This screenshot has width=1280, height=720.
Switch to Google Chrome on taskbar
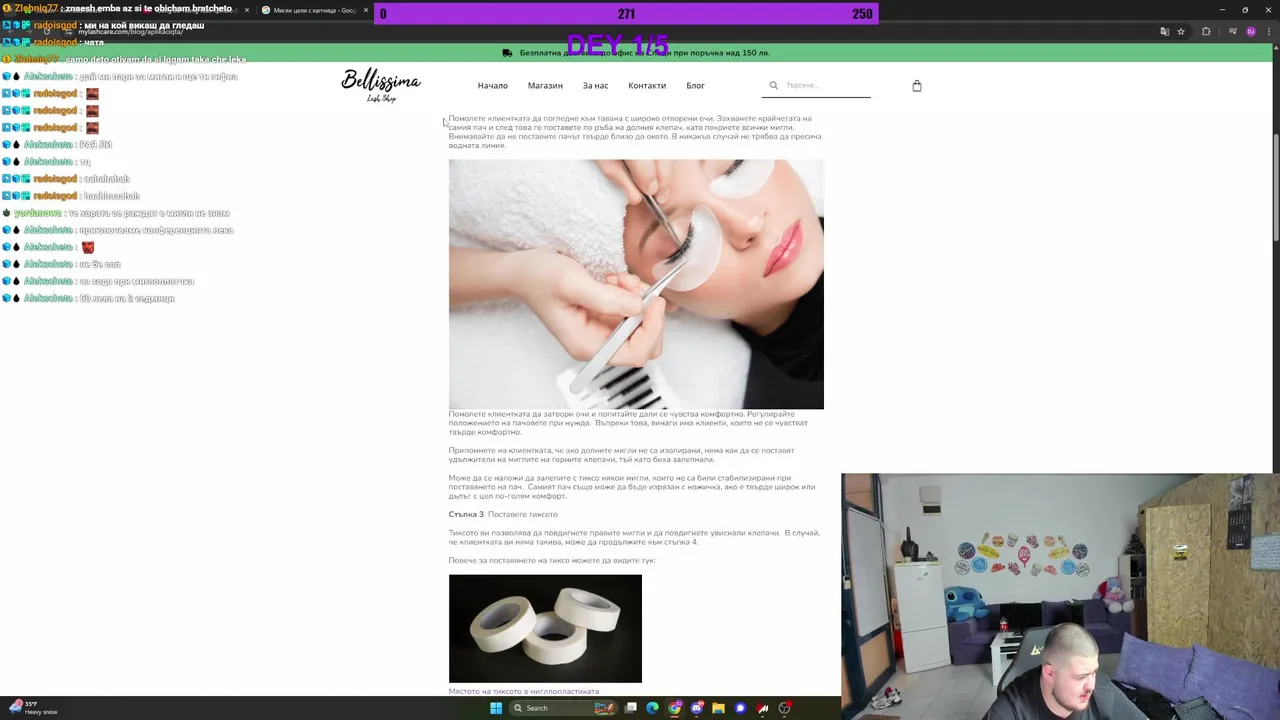[675, 708]
